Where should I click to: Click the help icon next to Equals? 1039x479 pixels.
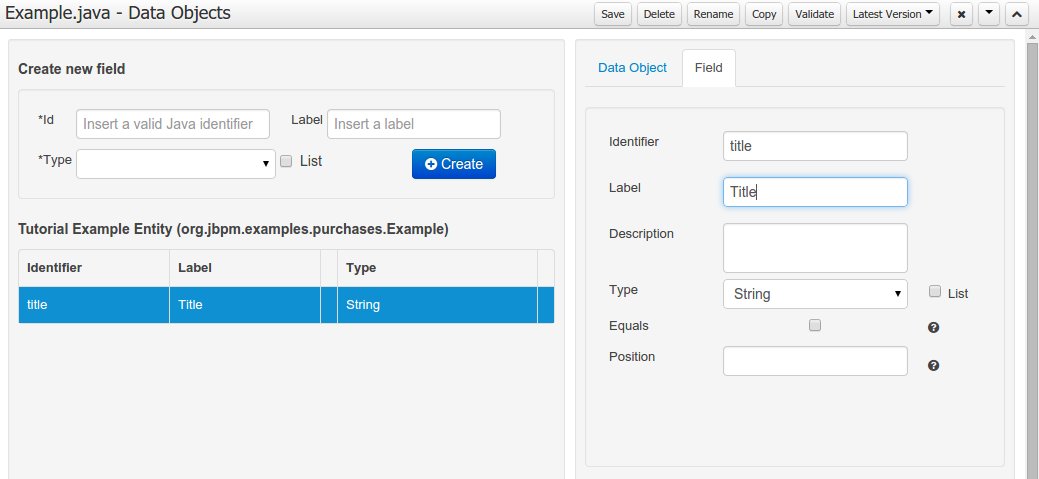tap(933, 327)
